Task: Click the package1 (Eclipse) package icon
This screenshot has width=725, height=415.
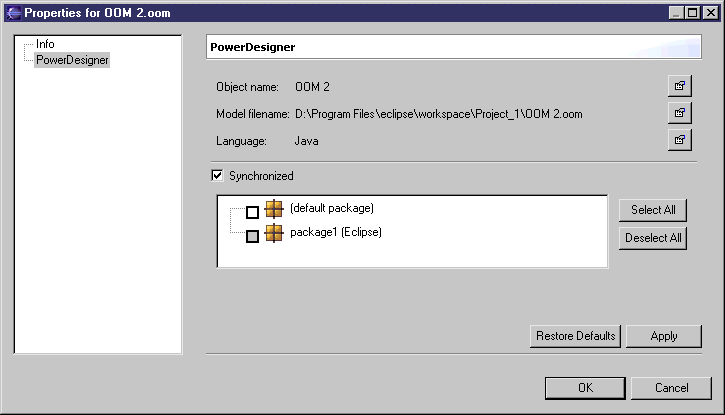Action: (274, 234)
